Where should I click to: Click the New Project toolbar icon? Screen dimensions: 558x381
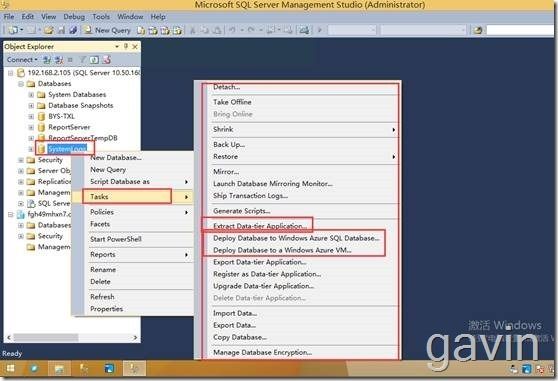[13, 30]
